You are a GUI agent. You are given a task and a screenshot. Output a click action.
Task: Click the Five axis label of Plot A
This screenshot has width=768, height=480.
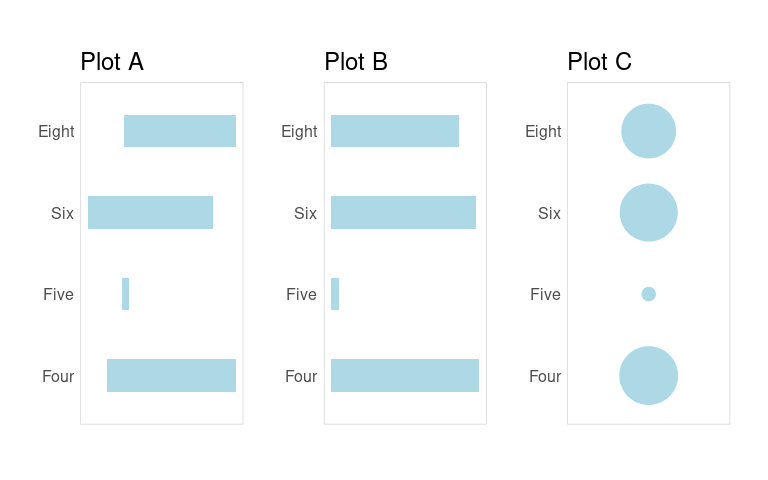click(x=58, y=294)
